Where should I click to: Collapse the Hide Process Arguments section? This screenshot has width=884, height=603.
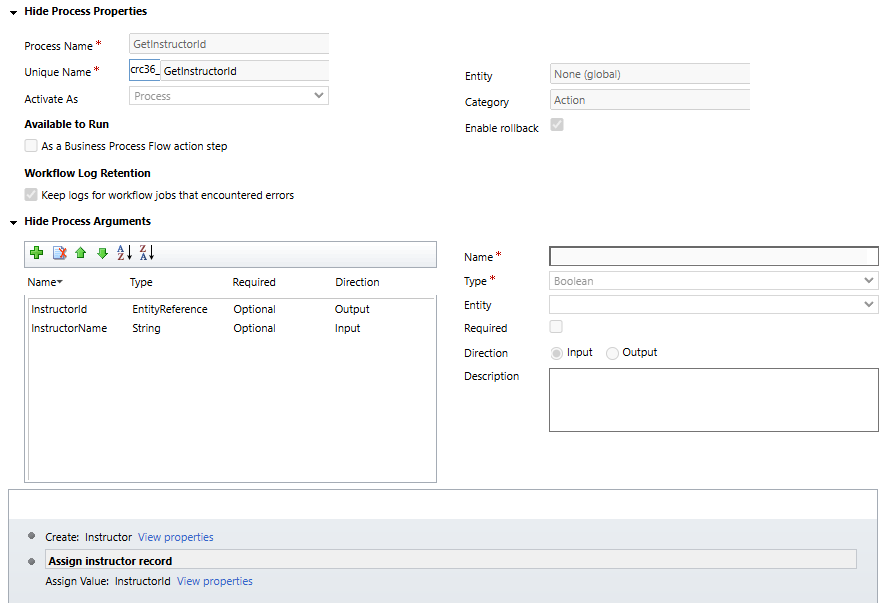pos(14,222)
